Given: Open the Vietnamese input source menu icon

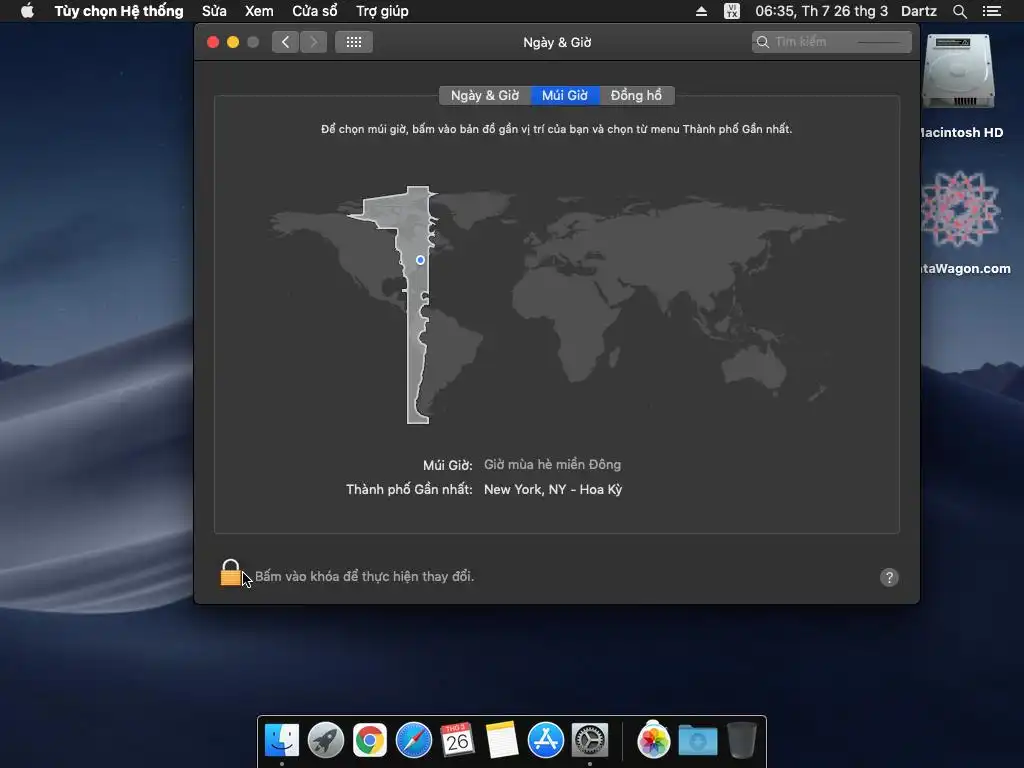Looking at the screenshot, I should click(732, 11).
